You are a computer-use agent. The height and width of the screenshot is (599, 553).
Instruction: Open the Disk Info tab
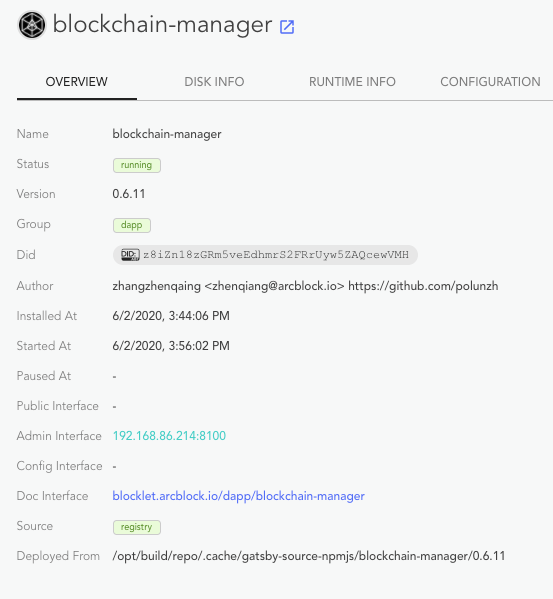point(214,81)
